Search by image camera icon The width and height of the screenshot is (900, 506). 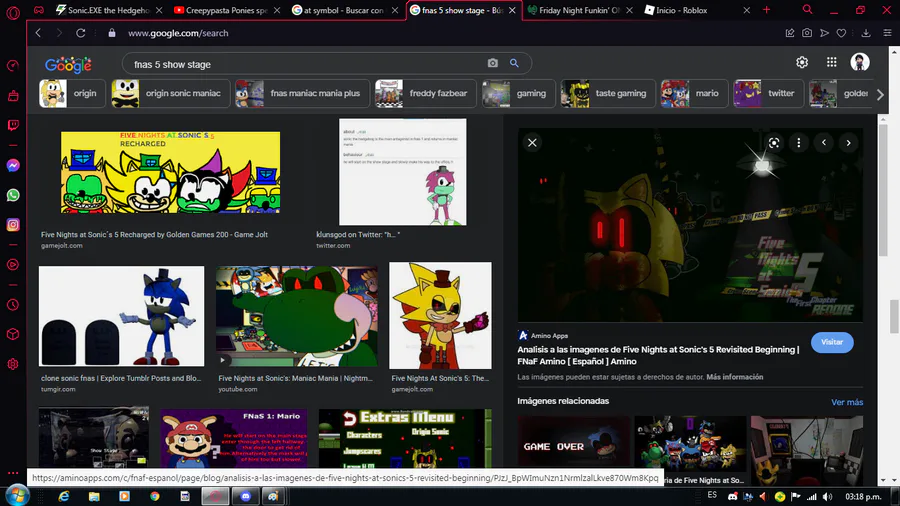(x=492, y=63)
